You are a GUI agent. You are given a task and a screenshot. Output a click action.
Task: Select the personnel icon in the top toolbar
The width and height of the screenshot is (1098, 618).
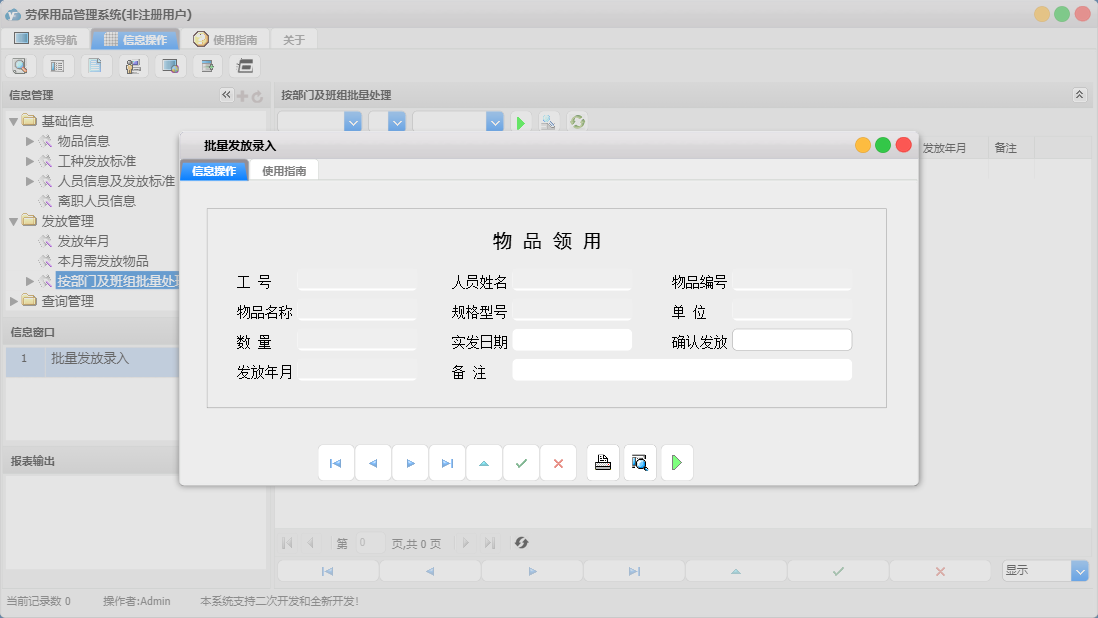132,65
